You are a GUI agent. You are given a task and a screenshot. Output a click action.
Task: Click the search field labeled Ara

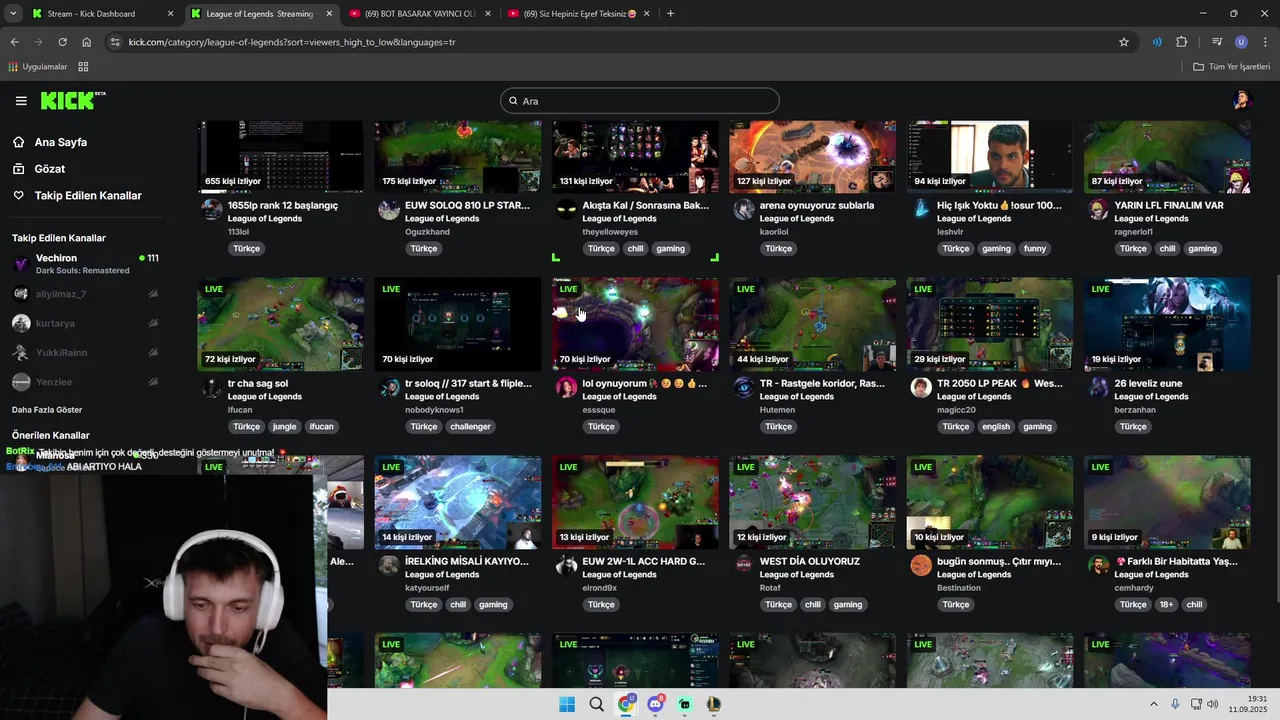click(640, 101)
